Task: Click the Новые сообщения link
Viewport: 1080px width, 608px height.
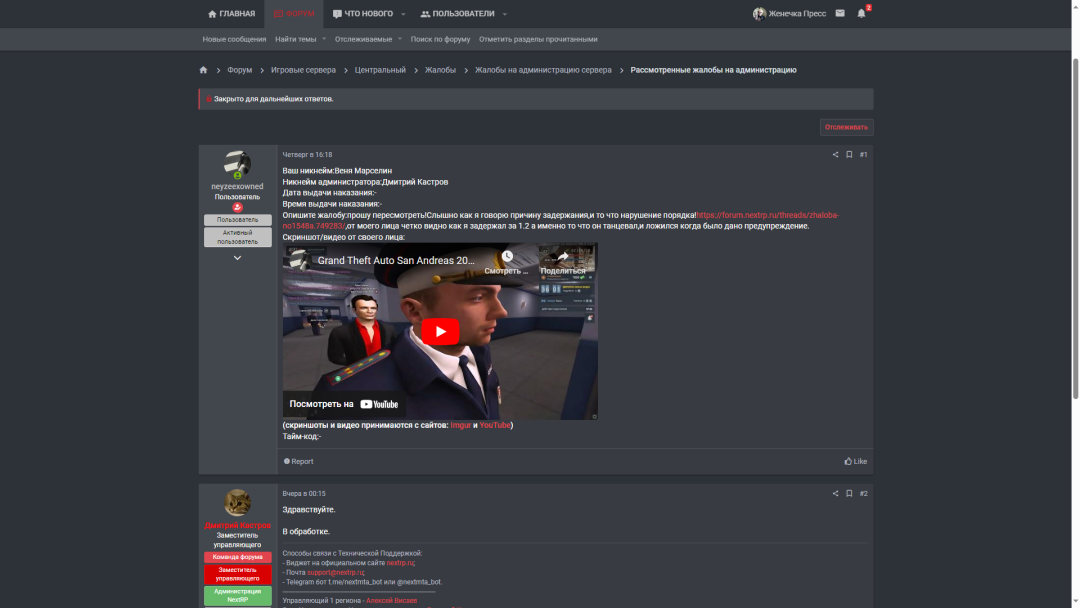Action: coord(234,39)
